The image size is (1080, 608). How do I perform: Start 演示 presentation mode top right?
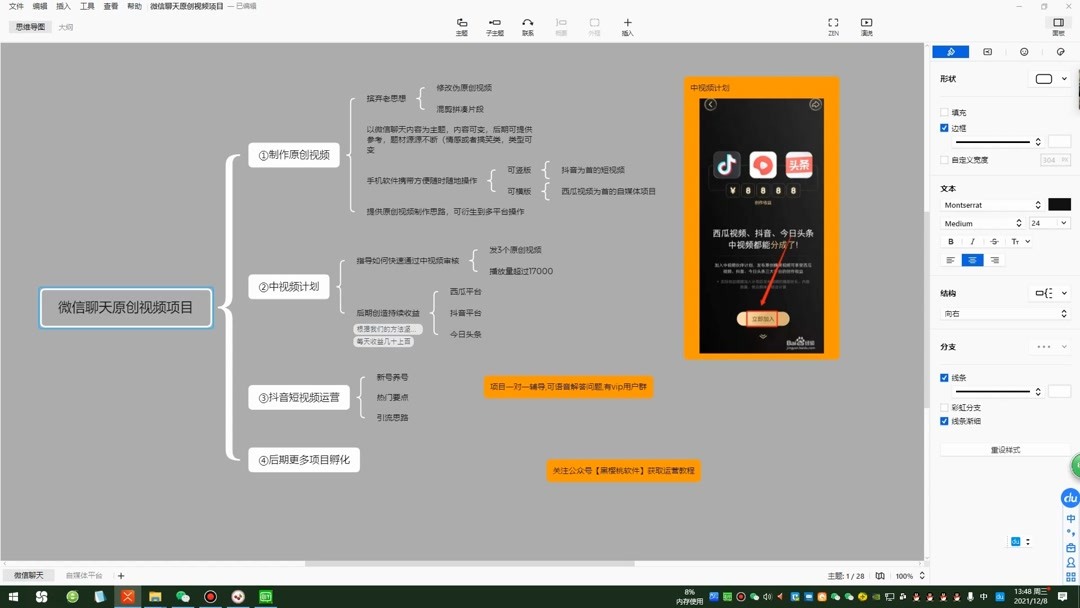point(865,26)
